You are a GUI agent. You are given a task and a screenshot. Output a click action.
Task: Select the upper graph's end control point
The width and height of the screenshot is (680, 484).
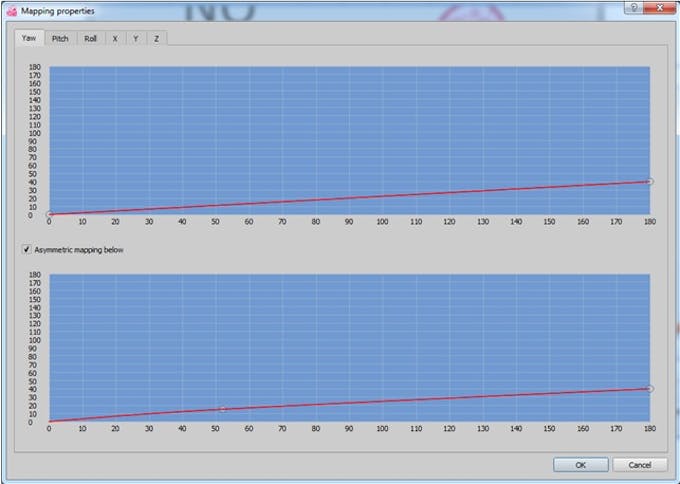[649, 181]
